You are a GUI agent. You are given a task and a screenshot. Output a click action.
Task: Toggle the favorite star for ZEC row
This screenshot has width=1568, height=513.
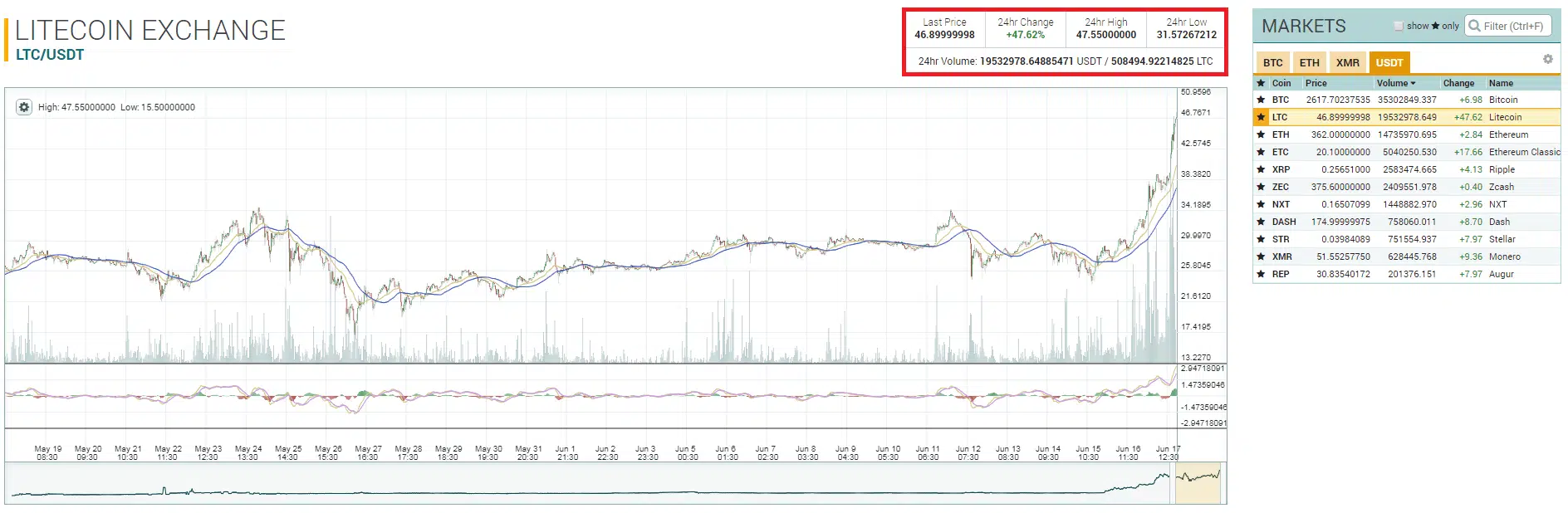[1261, 187]
